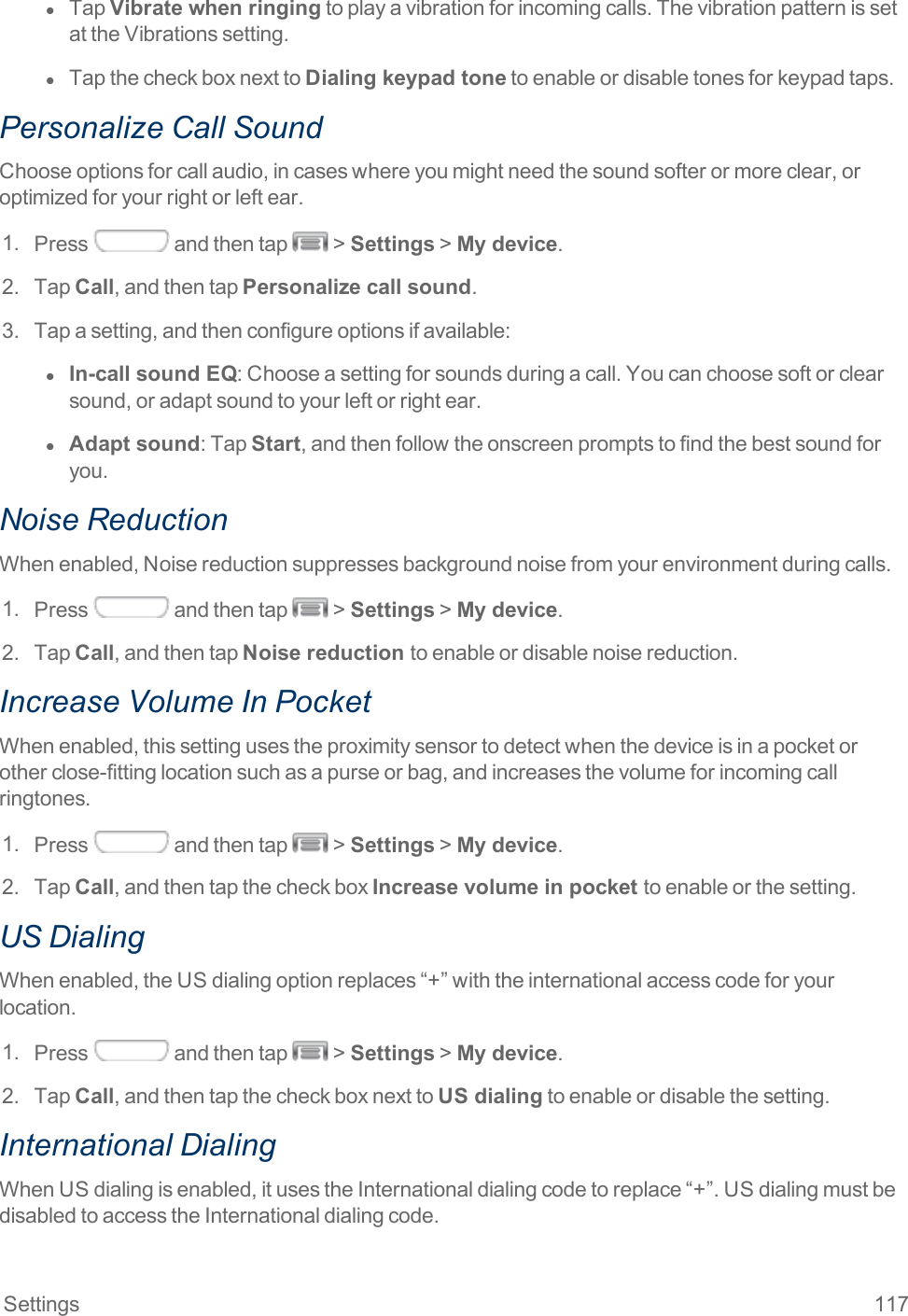Viewport: 908px width, 1316px height.
Task: Click the Settings label in page footer
Action: (x=42, y=1304)
